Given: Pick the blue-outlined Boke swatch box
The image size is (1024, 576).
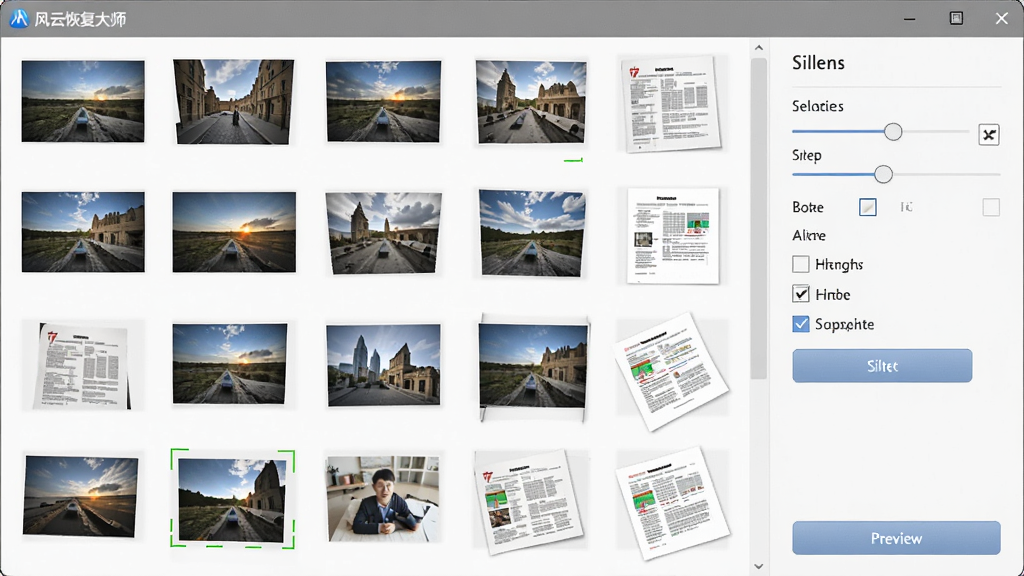Looking at the screenshot, I should [867, 207].
